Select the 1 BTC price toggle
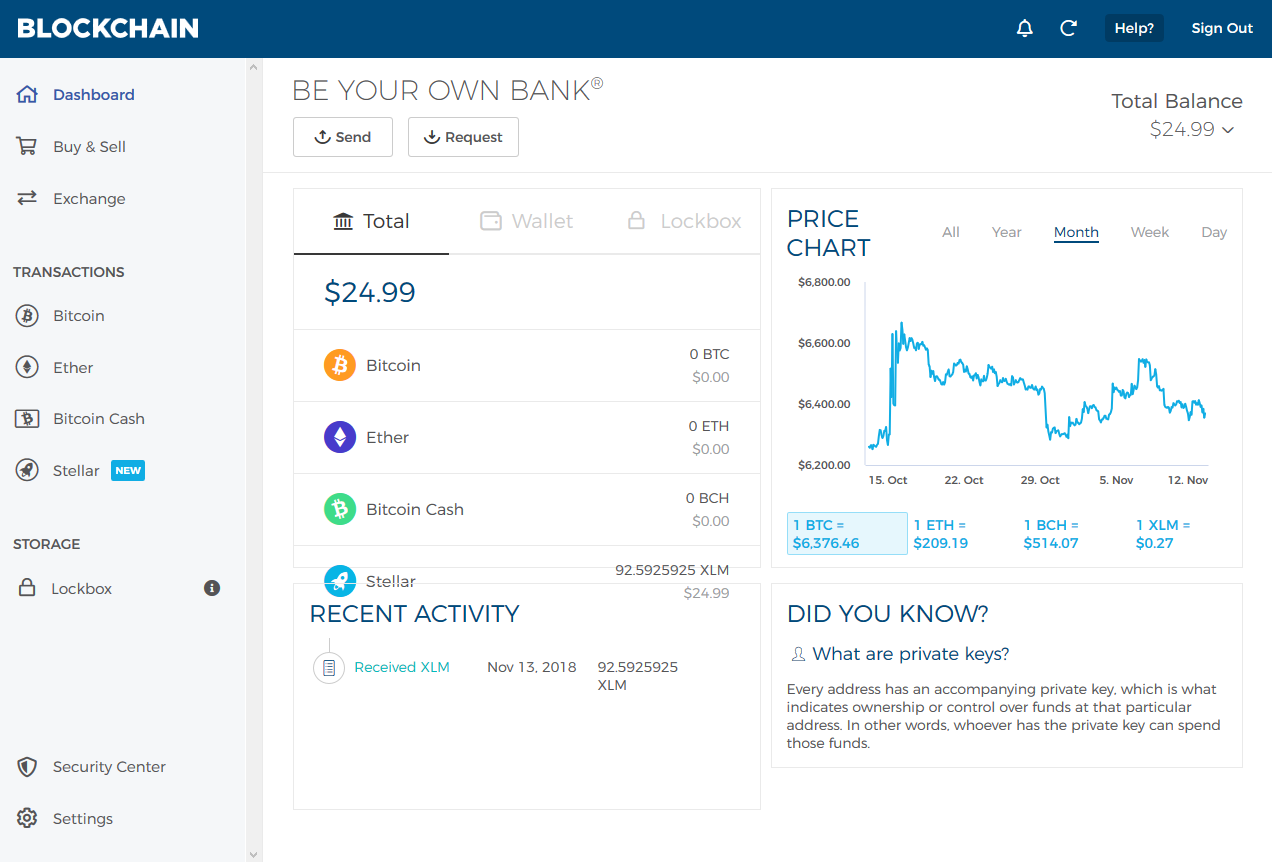The width and height of the screenshot is (1272, 862). point(847,534)
